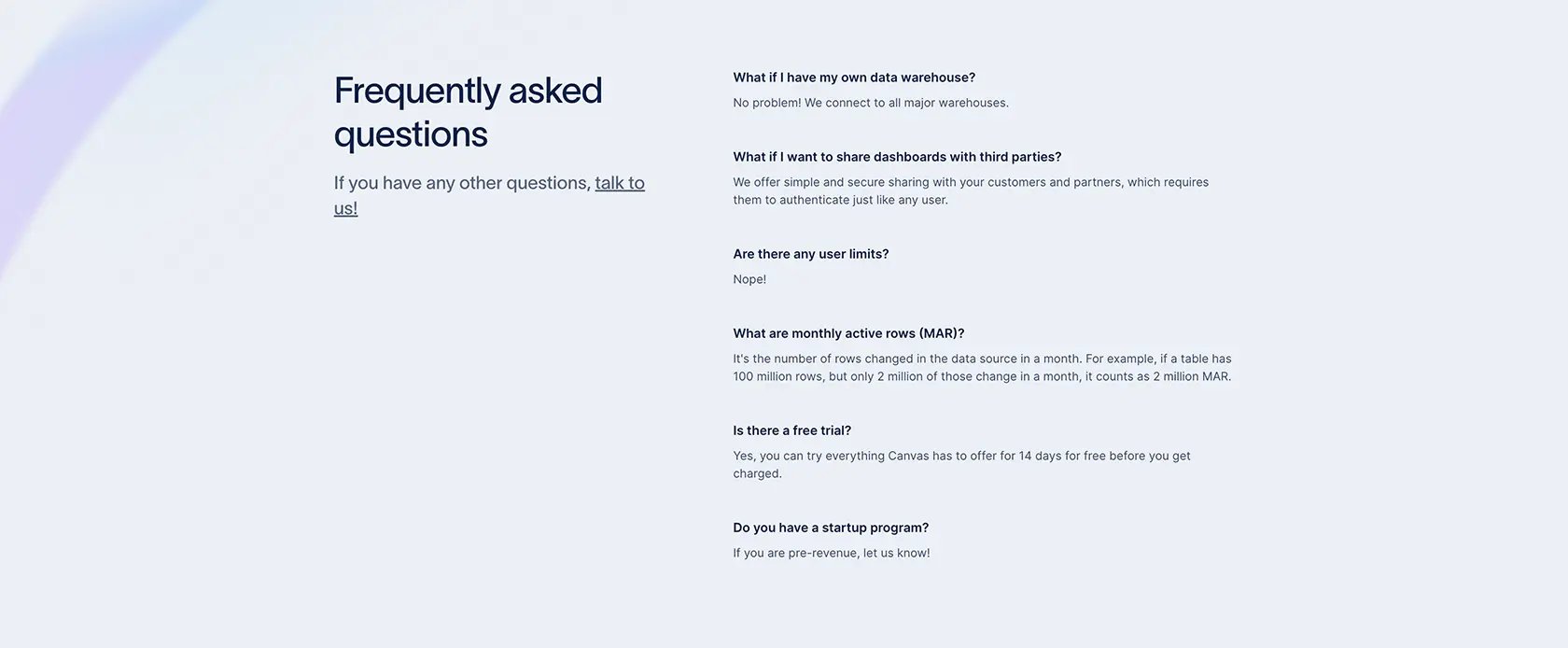The width and height of the screenshot is (1568, 648).
Task: Click the answer explaining rows changed in a month
Action: coord(982,367)
